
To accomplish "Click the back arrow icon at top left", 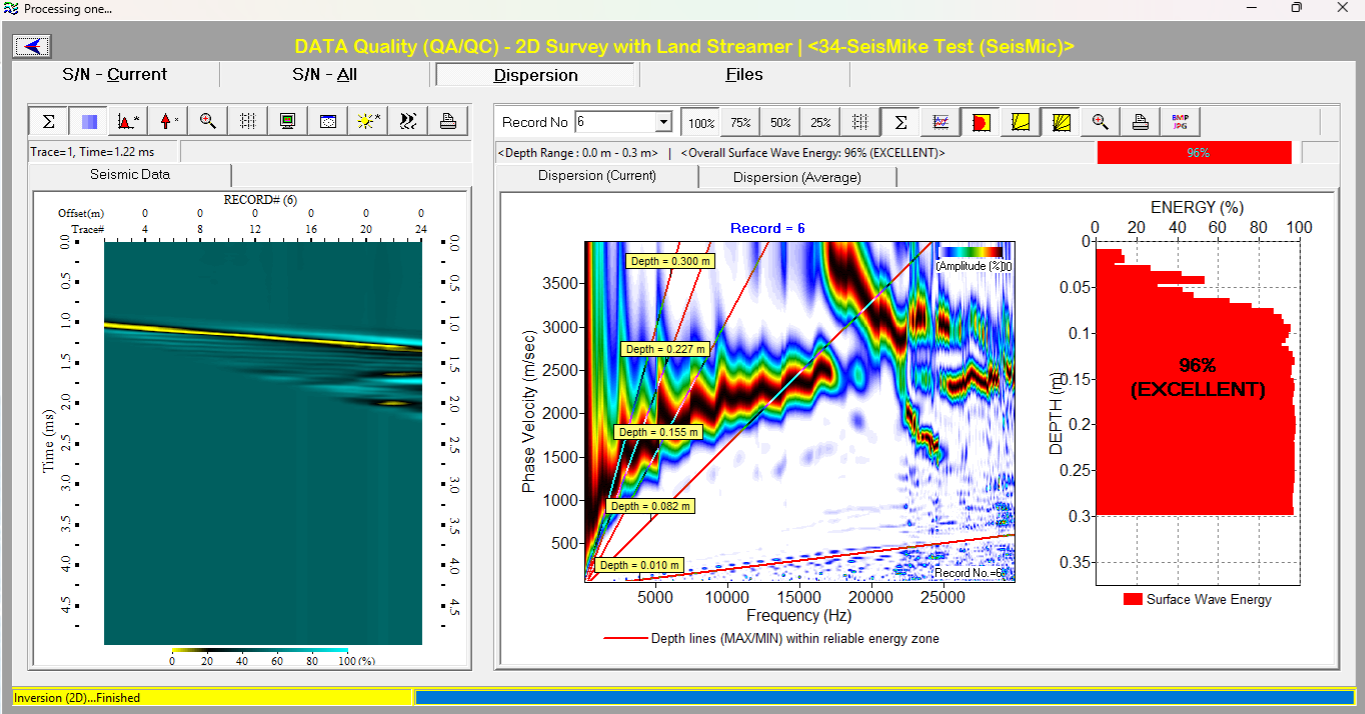I will click(32, 46).
